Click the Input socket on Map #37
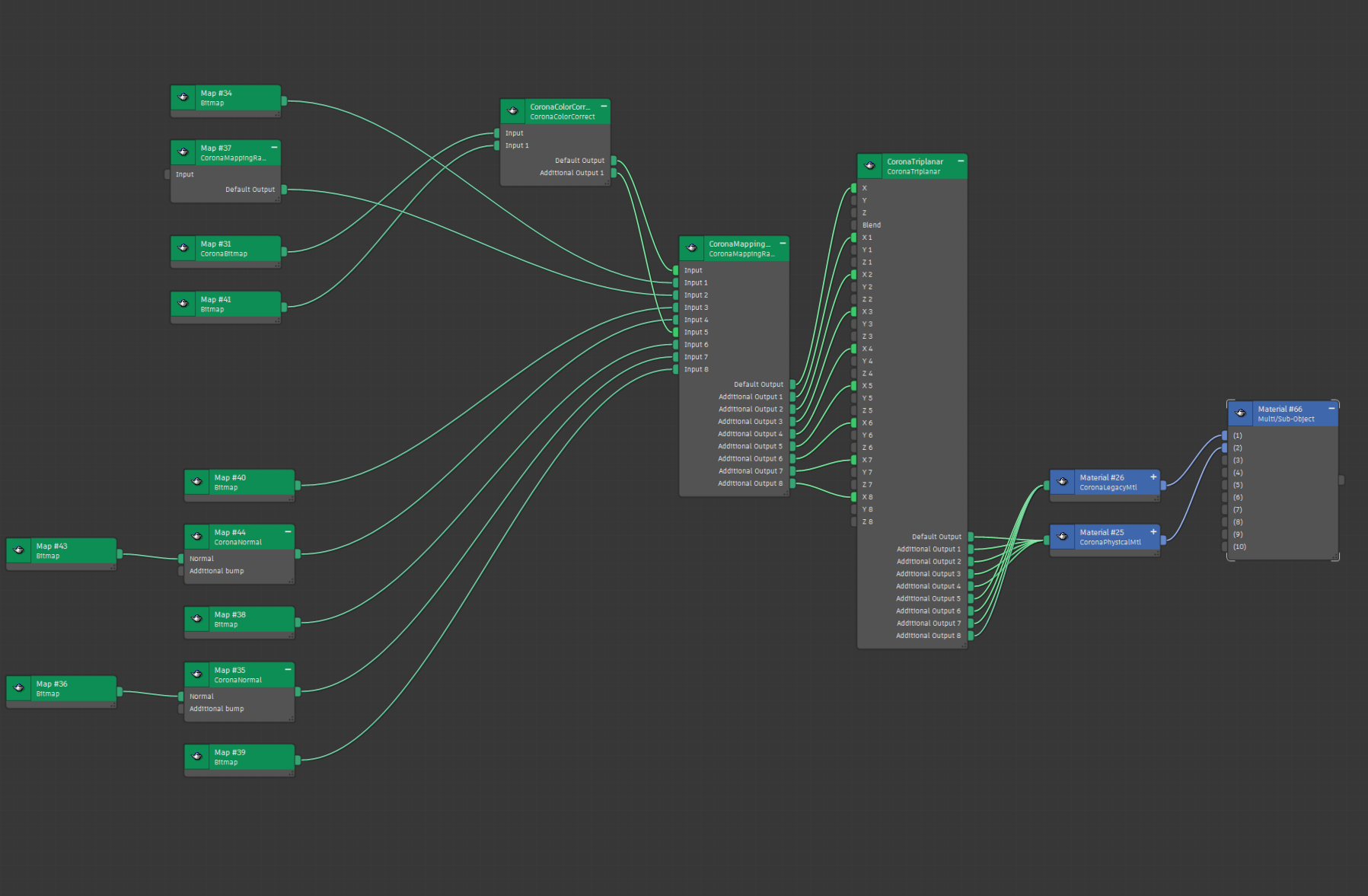Screen dimensions: 1368x896 167,174
